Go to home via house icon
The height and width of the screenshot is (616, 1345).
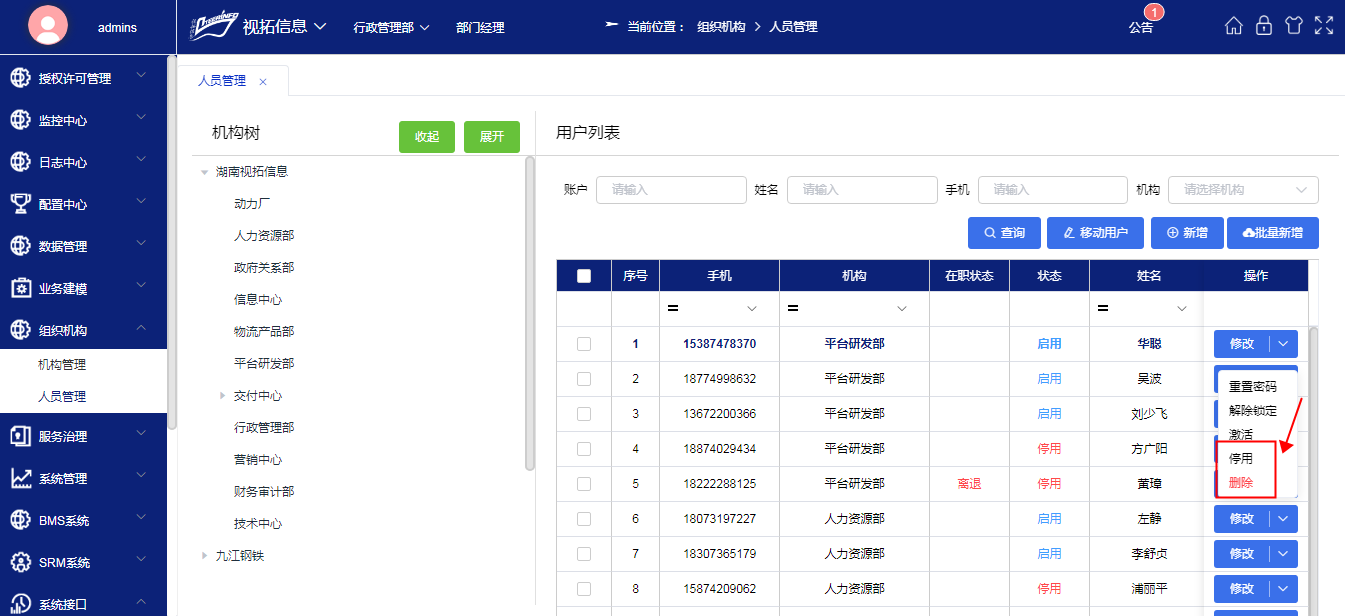point(1234,26)
